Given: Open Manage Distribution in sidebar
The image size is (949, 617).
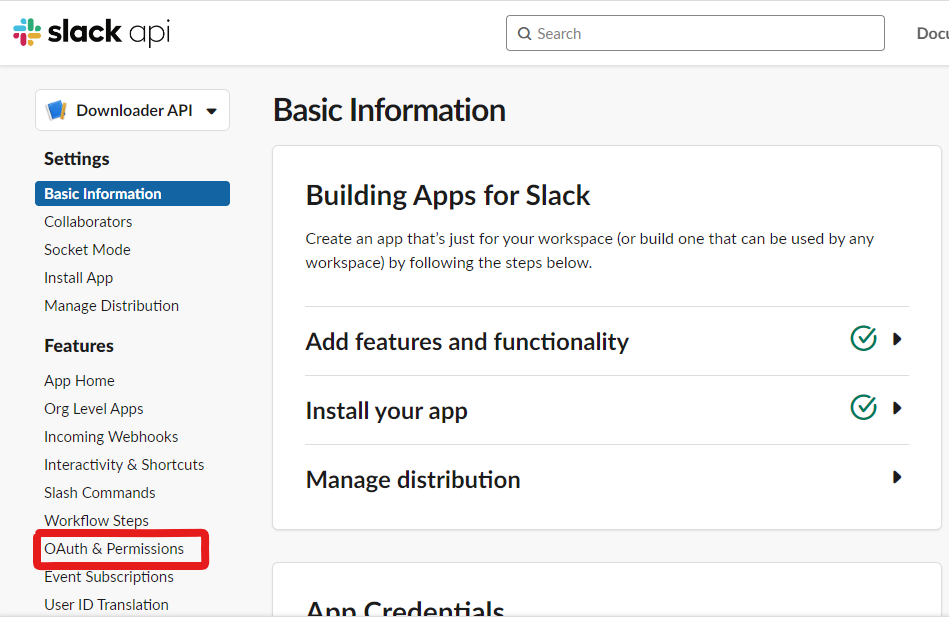Looking at the screenshot, I should (x=111, y=306).
